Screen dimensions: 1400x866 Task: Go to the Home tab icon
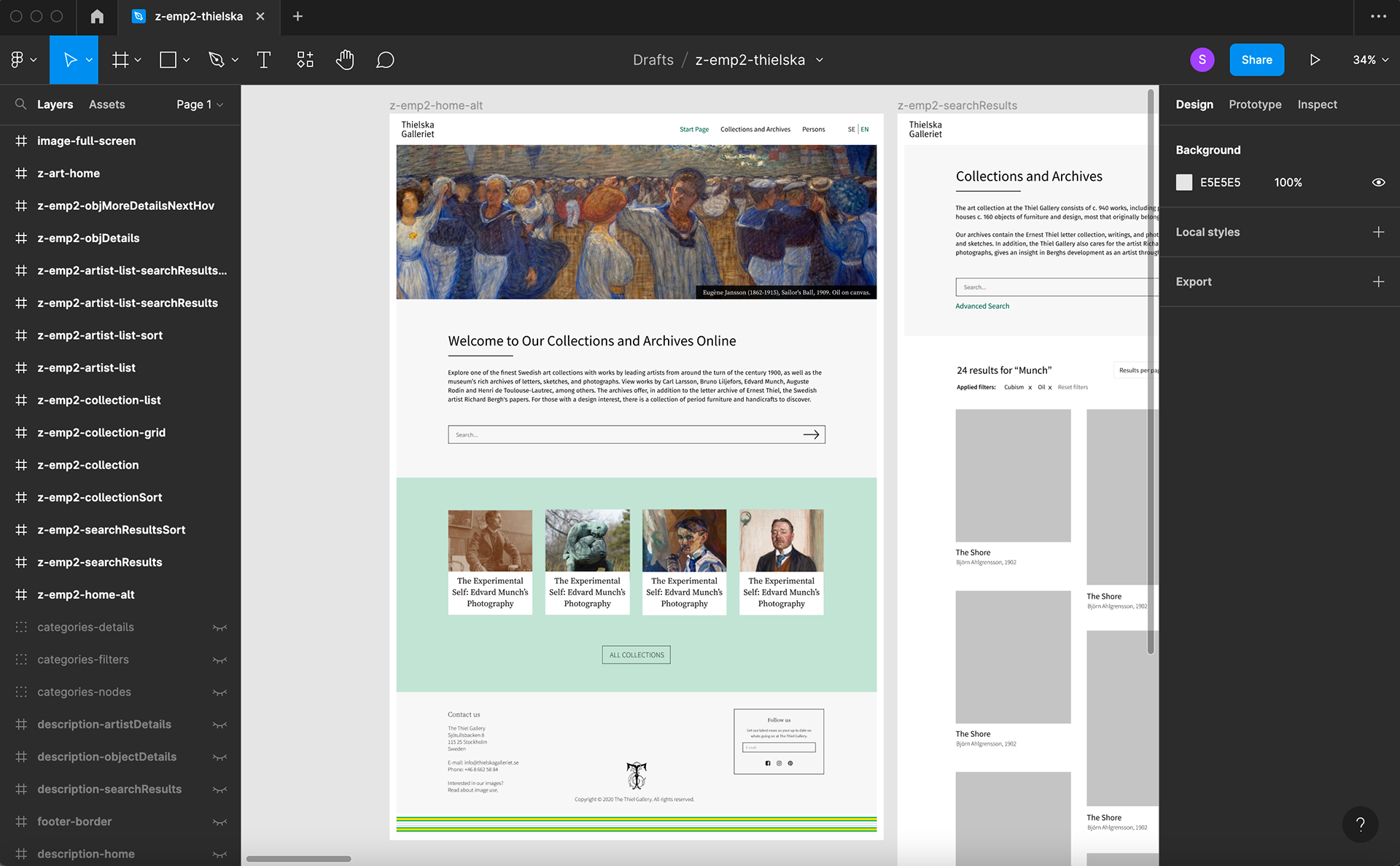pyautogui.click(x=97, y=16)
